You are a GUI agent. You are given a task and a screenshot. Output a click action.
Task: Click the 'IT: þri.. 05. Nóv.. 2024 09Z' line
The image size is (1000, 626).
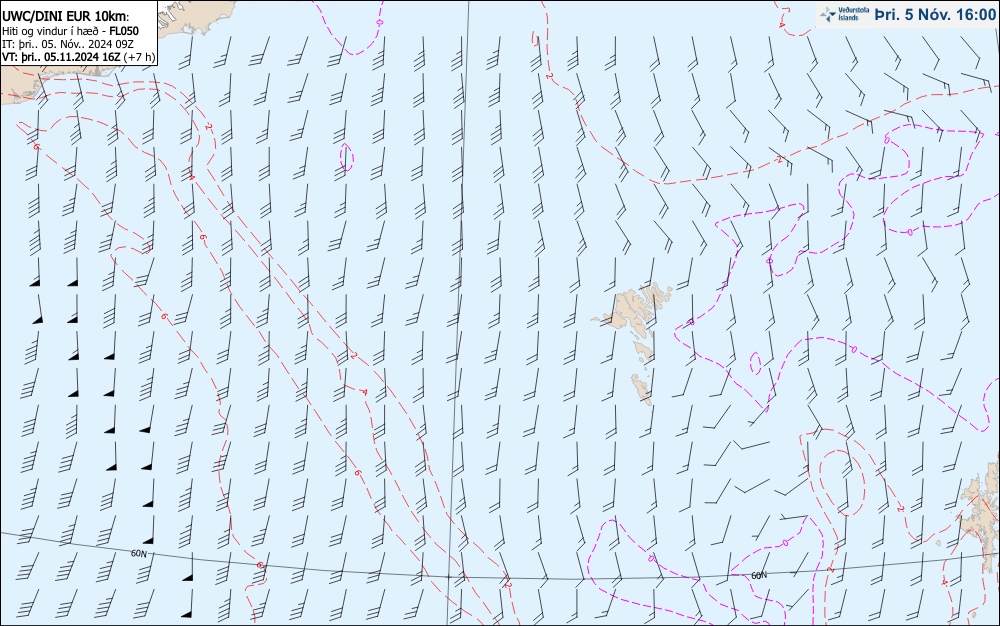tap(68, 44)
